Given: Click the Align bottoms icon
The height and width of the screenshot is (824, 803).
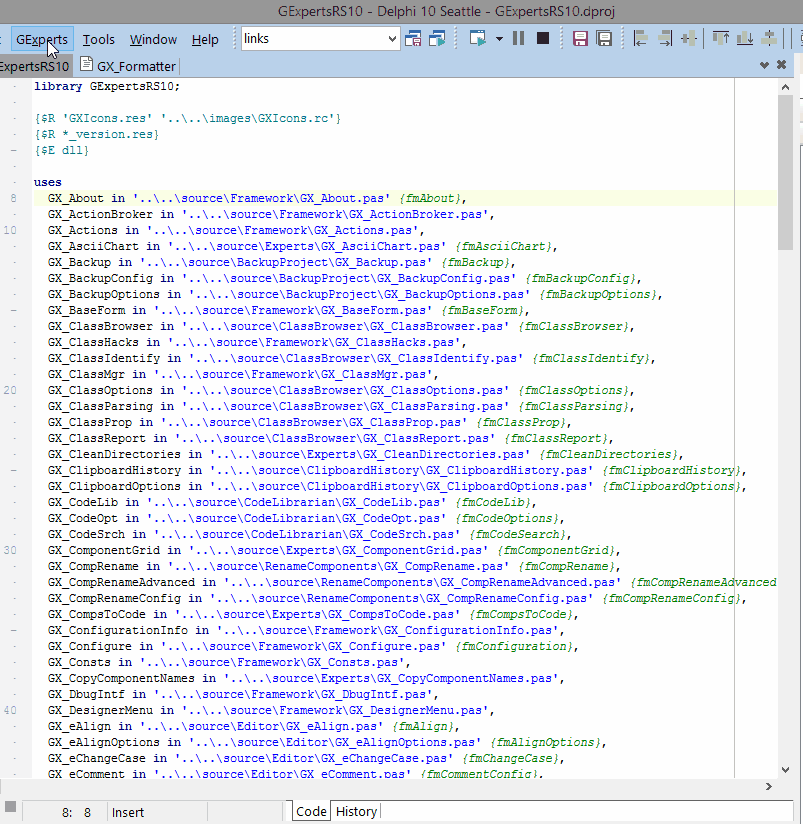Looking at the screenshot, I should click(x=745, y=39).
